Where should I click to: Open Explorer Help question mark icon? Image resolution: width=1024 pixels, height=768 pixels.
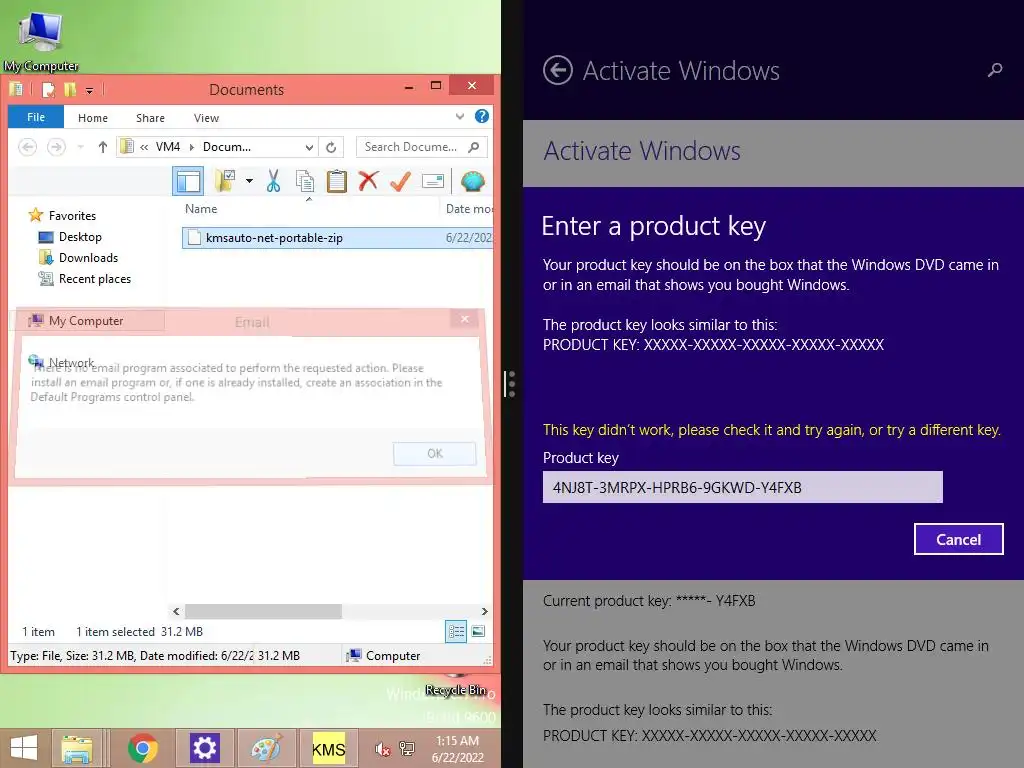pyautogui.click(x=482, y=116)
